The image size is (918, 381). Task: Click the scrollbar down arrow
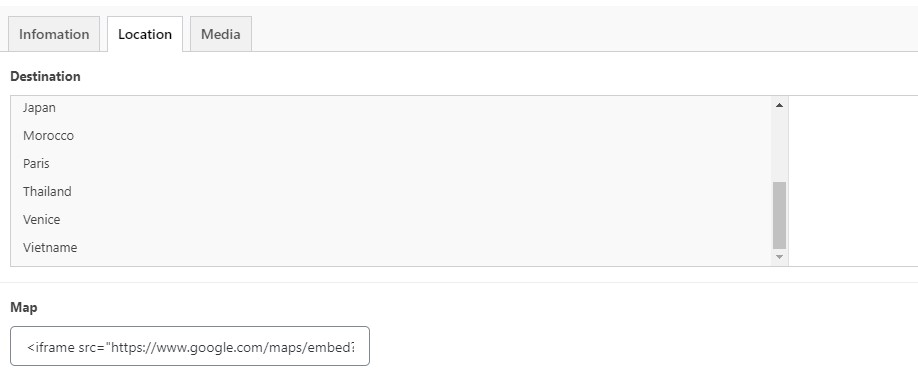point(779,257)
